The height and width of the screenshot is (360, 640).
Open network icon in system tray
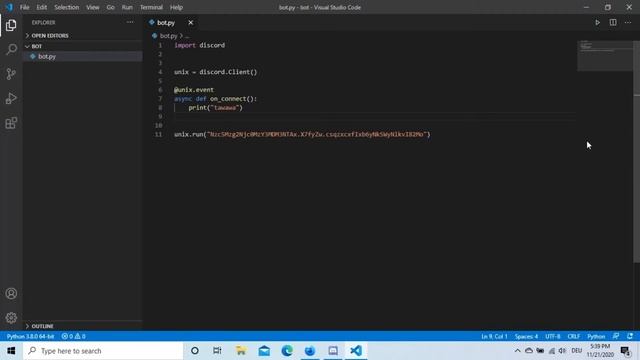pyautogui.click(x=551, y=351)
